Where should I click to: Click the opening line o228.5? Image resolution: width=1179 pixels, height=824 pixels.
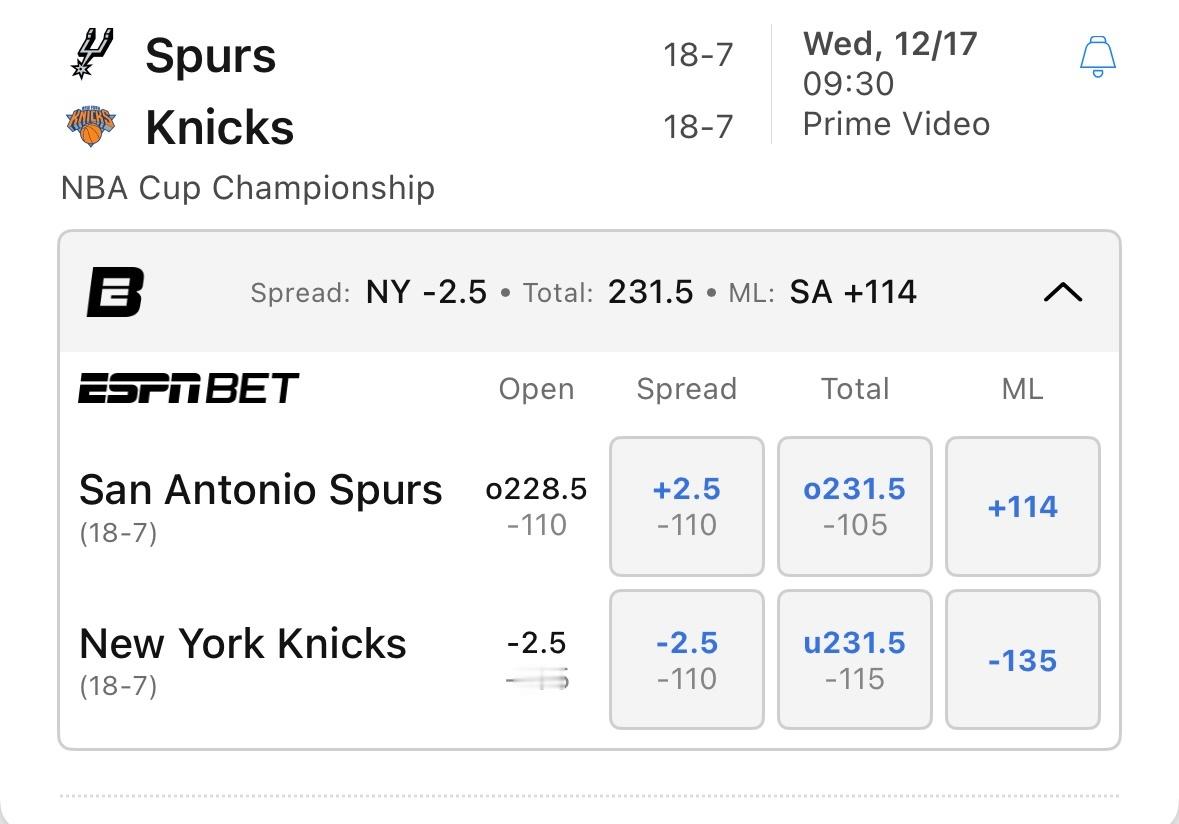(536, 489)
